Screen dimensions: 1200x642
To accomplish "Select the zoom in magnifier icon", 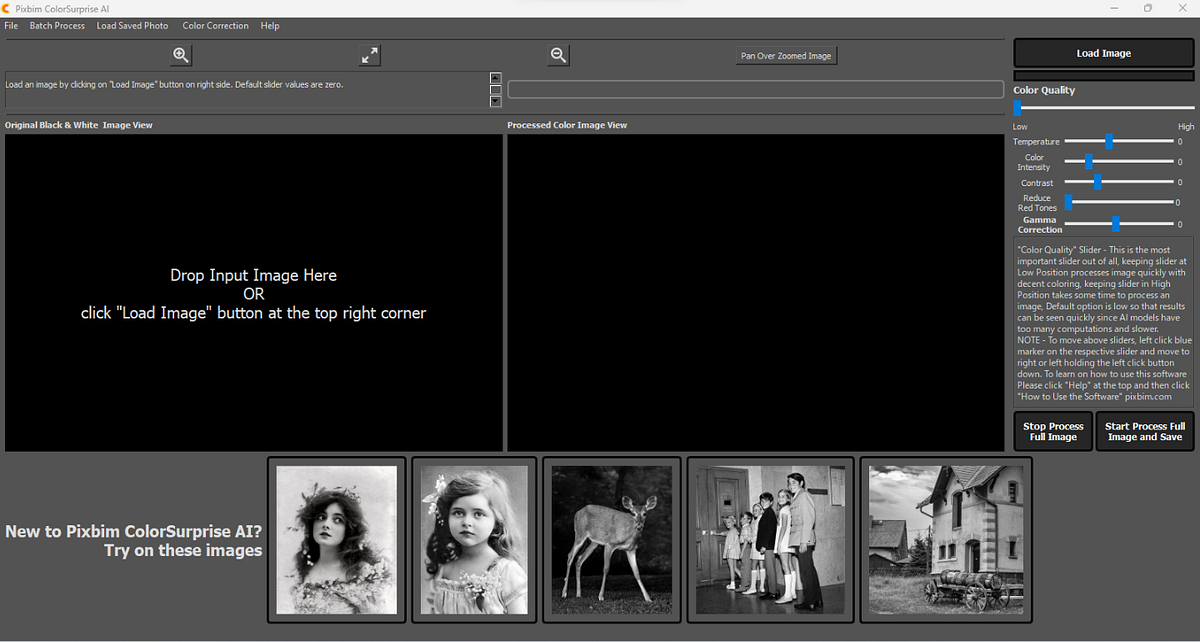I will point(180,55).
